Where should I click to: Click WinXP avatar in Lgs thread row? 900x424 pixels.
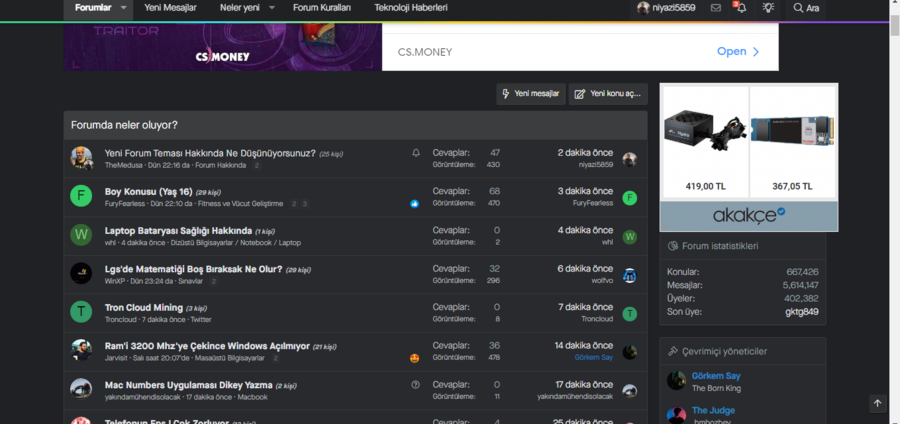(x=81, y=273)
